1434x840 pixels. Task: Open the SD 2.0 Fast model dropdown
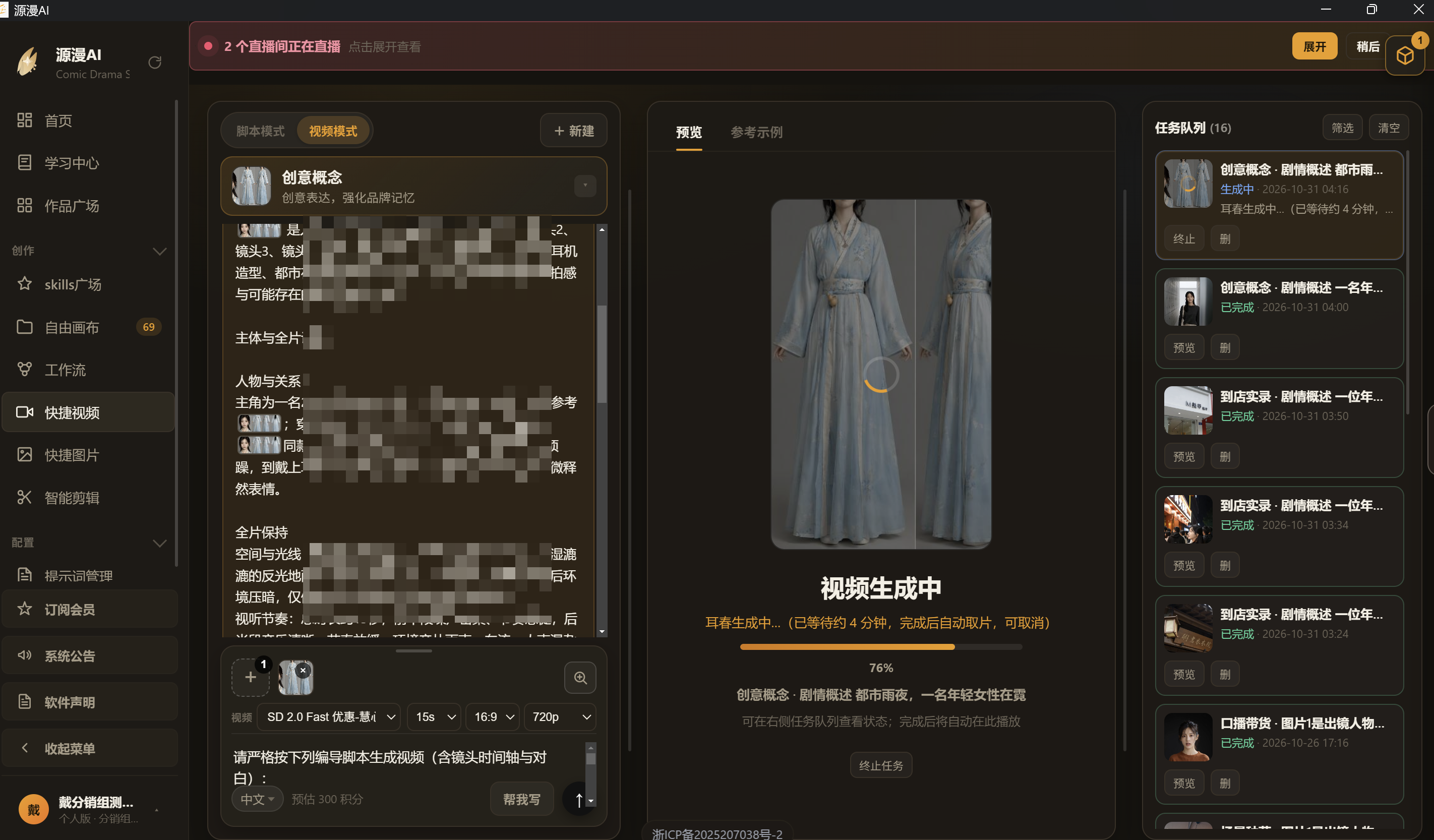(x=328, y=717)
